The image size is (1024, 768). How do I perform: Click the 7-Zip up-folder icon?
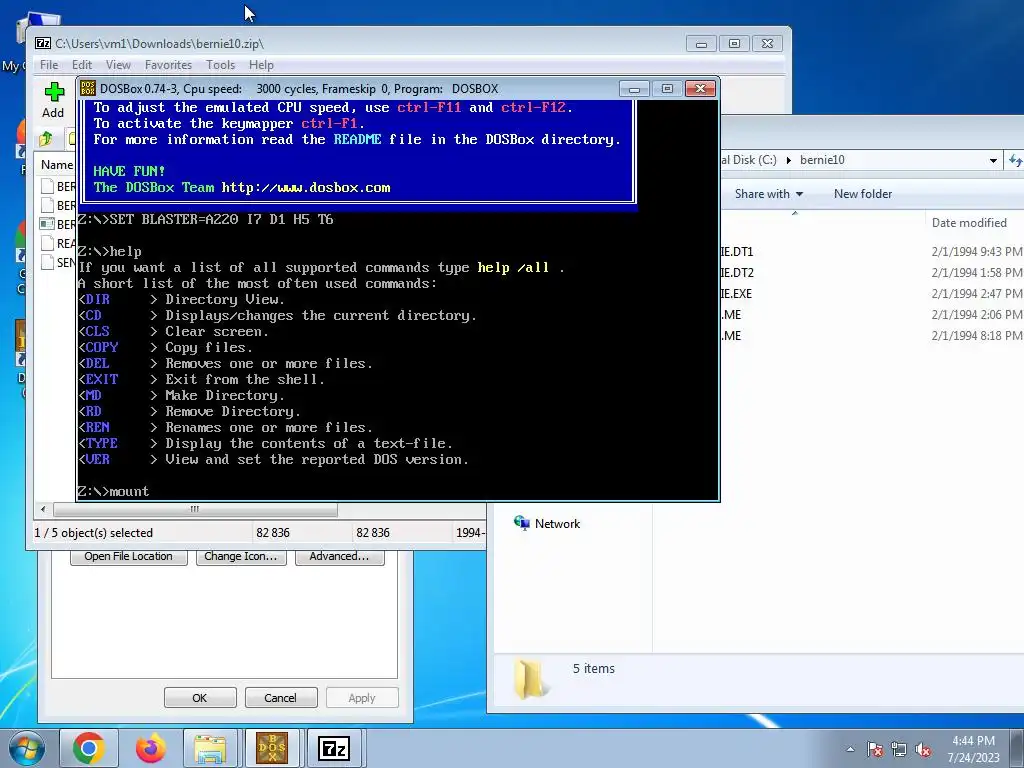coord(46,138)
